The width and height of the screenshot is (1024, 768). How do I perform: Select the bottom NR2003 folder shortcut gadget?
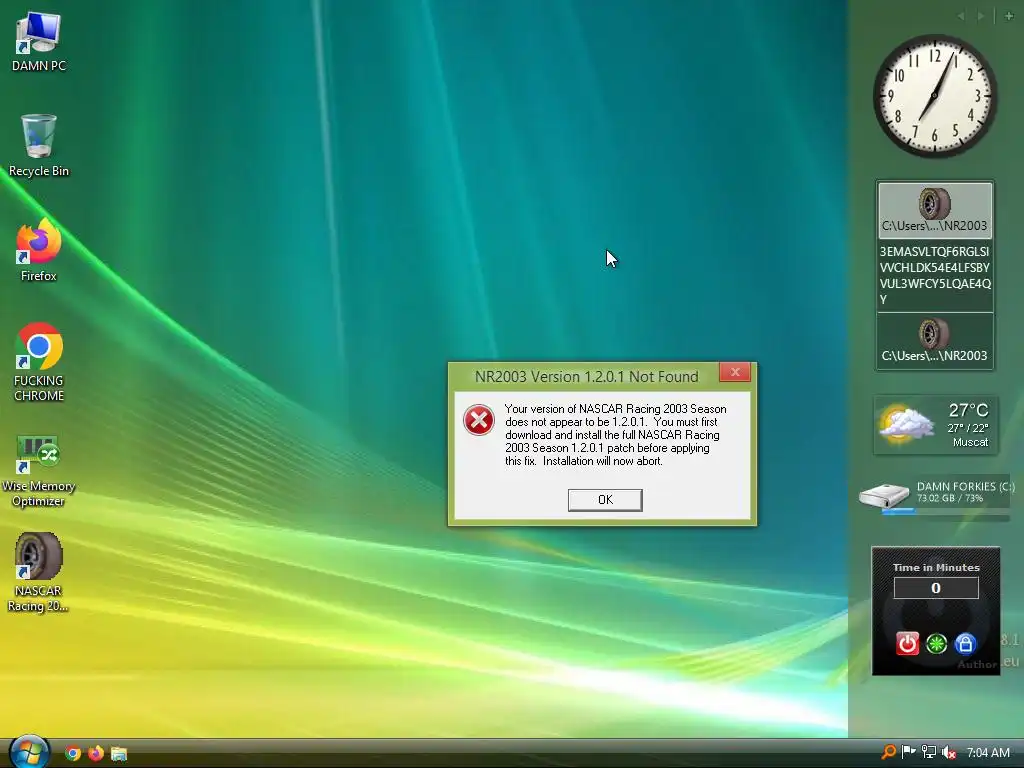(x=935, y=340)
